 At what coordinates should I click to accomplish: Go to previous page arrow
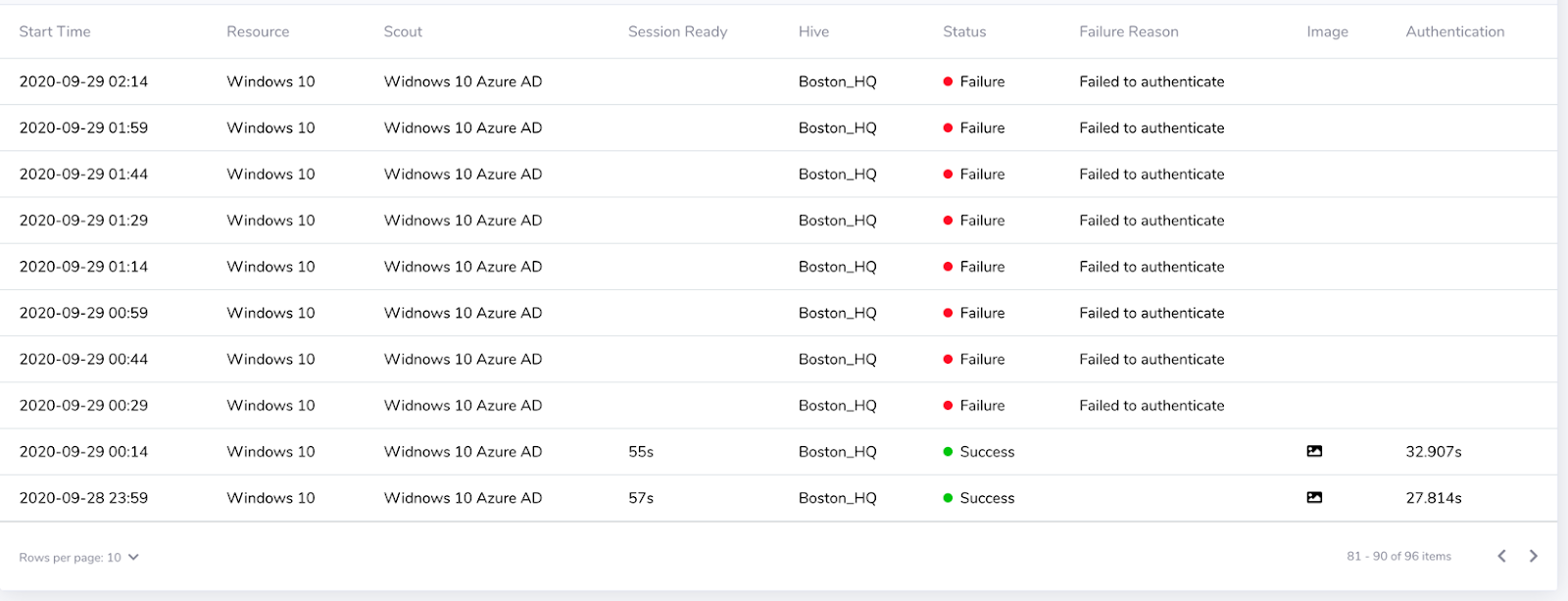click(1501, 556)
